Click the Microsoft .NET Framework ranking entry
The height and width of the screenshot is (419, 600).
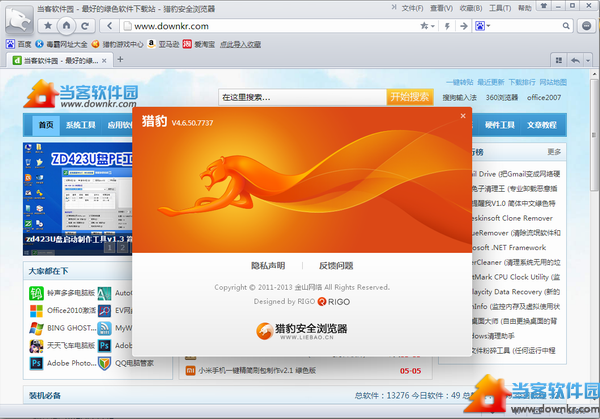coord(509,248)
